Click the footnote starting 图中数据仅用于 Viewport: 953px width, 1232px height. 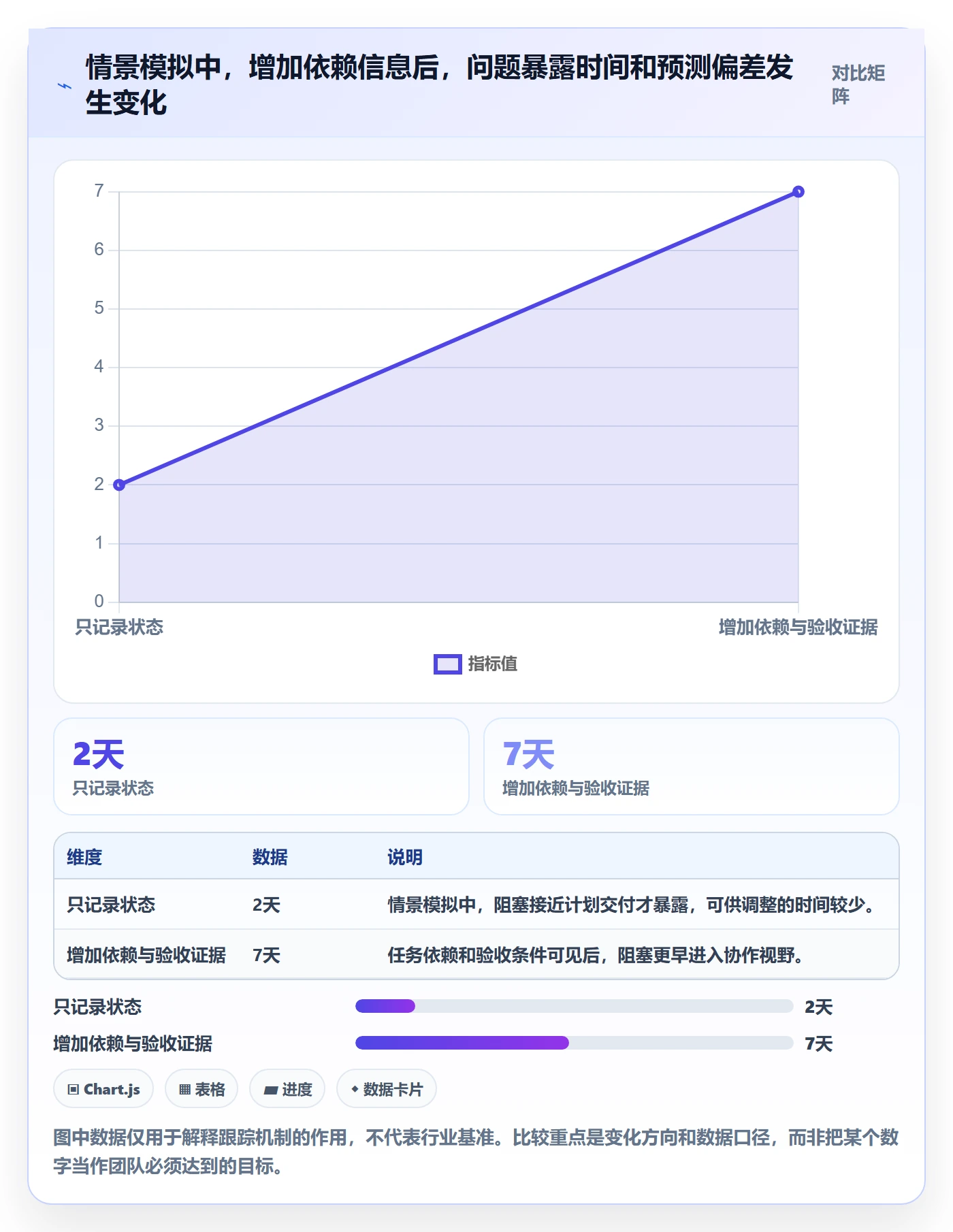click(x=476, y=1152)
